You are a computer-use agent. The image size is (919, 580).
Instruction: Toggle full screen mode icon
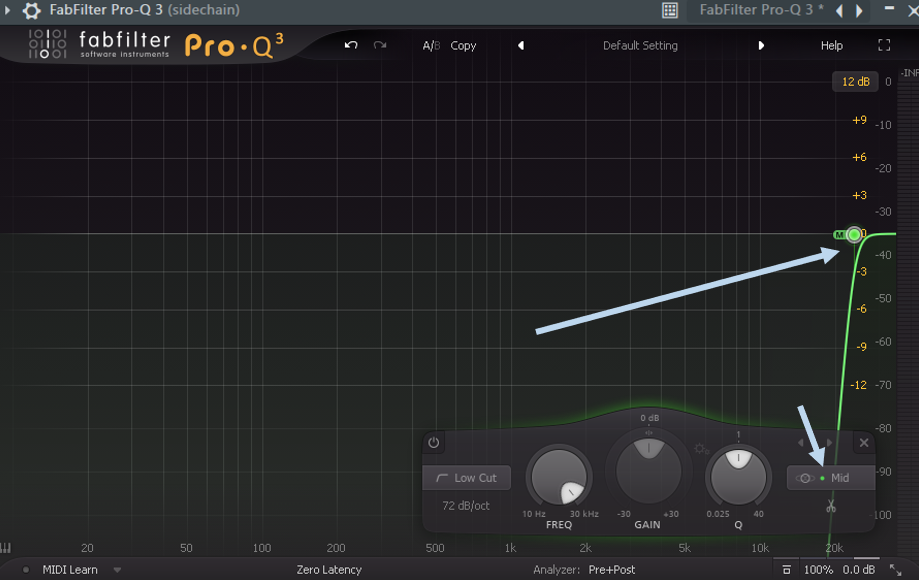(884, 45)
